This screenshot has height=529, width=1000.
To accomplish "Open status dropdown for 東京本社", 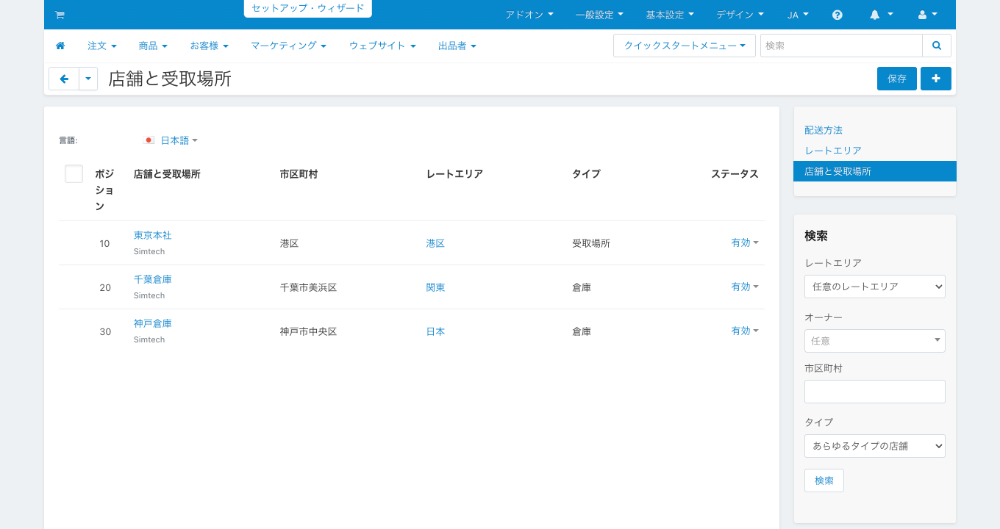I will [x=744, y=242].
